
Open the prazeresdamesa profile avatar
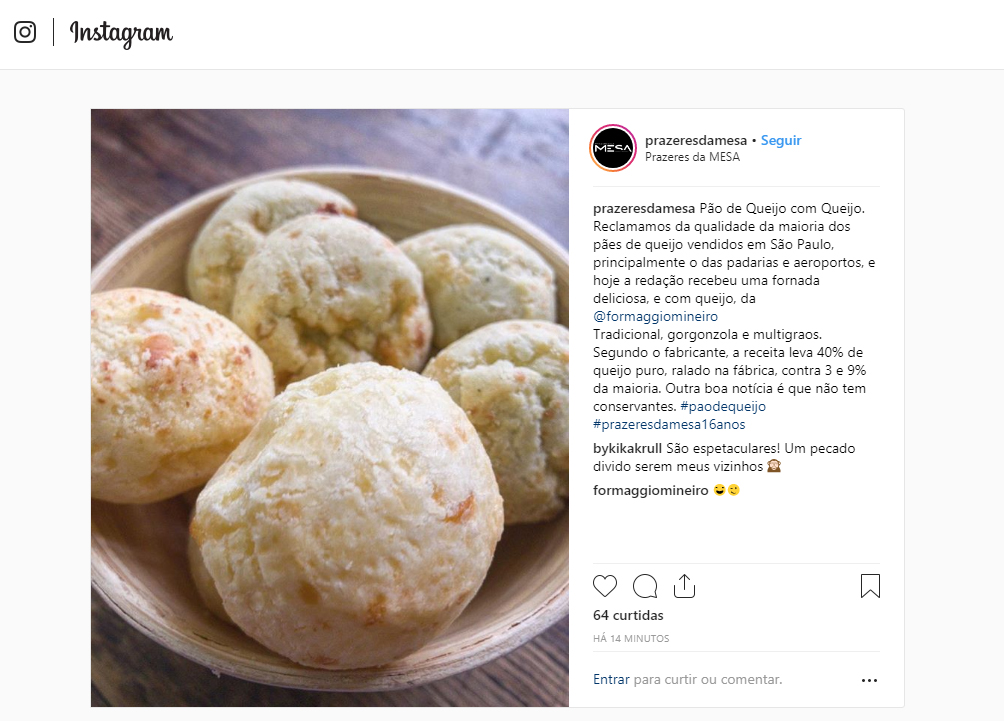pos(613,149)
